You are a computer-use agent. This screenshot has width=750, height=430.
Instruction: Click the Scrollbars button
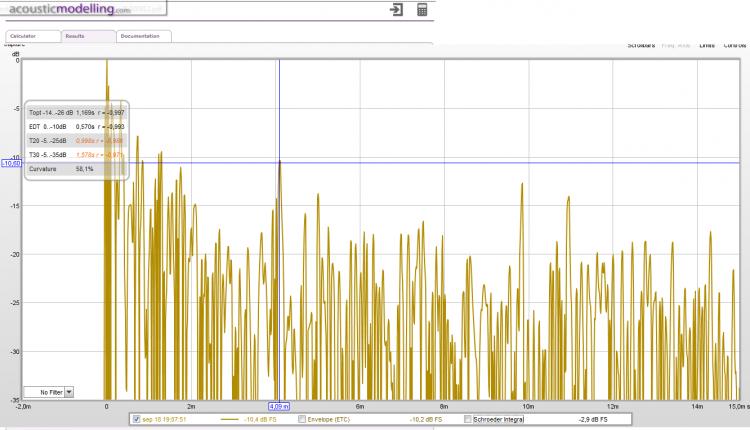[x=640, y=46]
